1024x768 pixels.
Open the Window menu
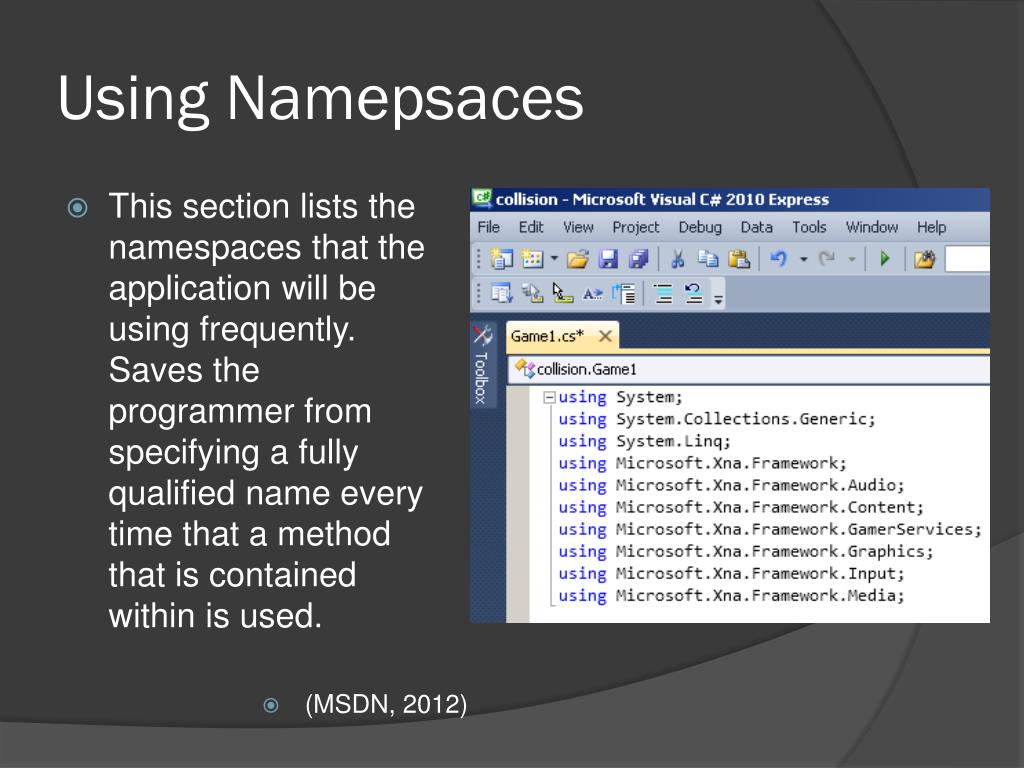pyautogui.click(x=872, y=227)
